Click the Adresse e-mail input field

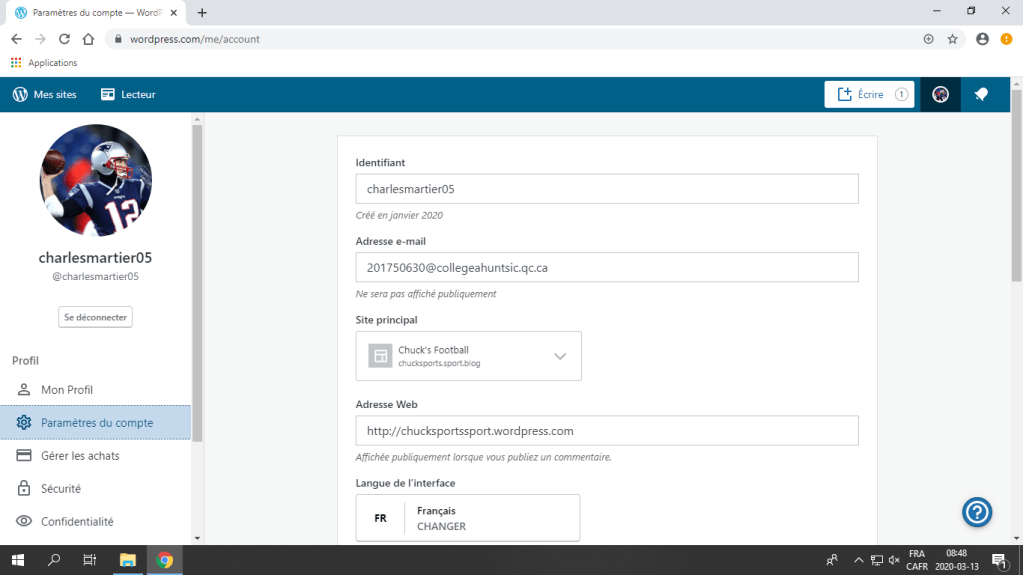tap(606, 267)
